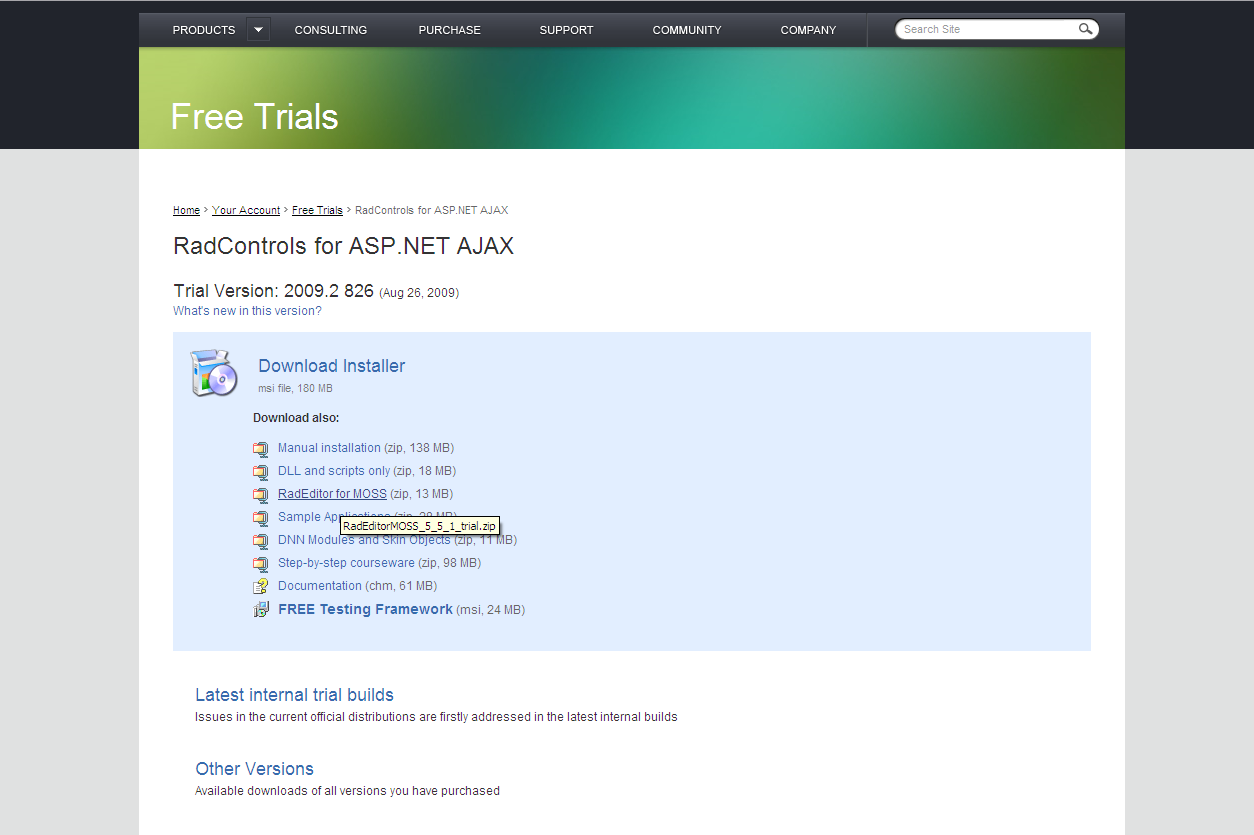This screenshot has width=1254, height=835.
Task: Open Latest internal trial builds
Action: coord(294,695)
